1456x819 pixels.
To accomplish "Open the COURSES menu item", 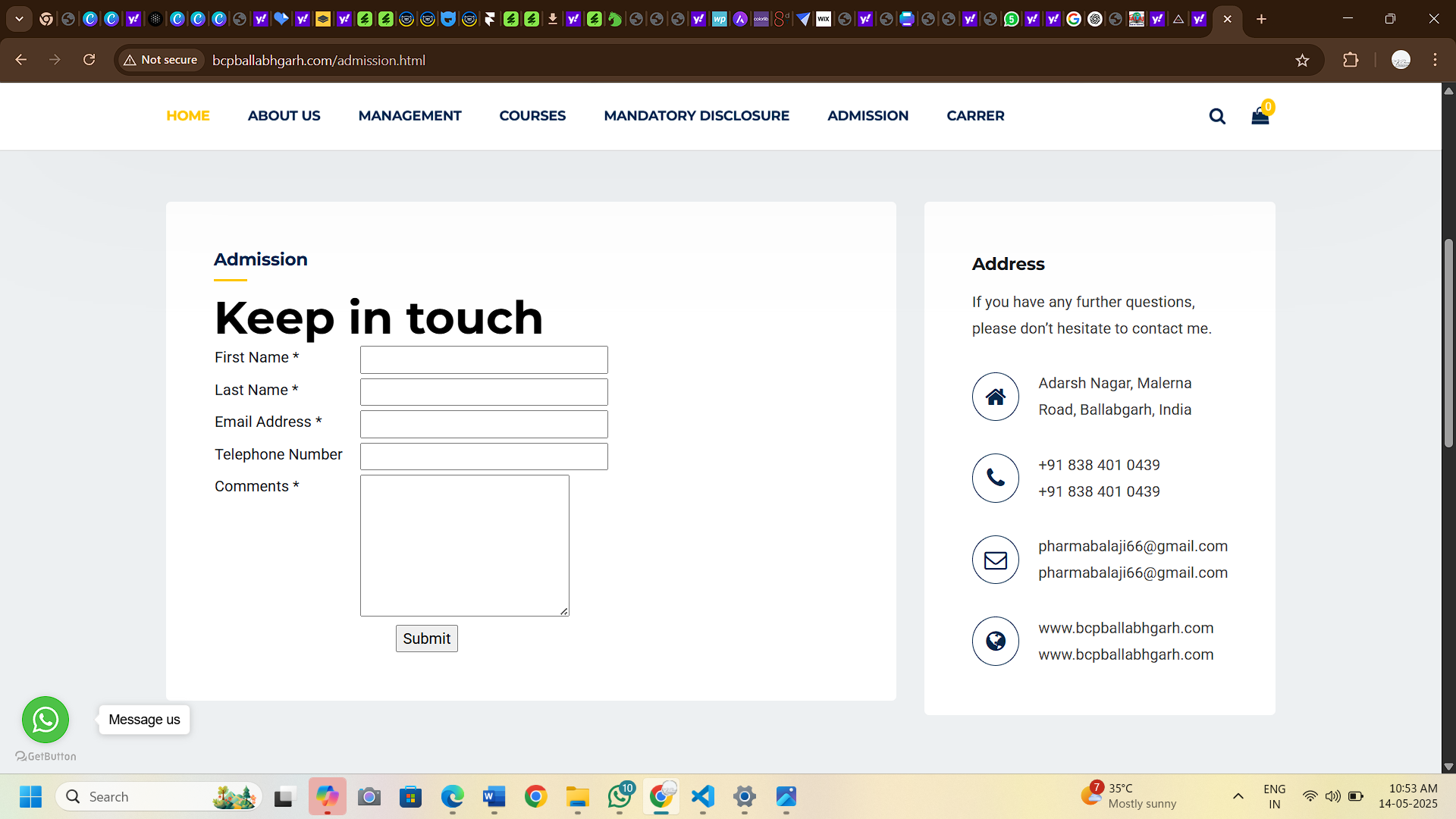I will [x=532, y=116].
